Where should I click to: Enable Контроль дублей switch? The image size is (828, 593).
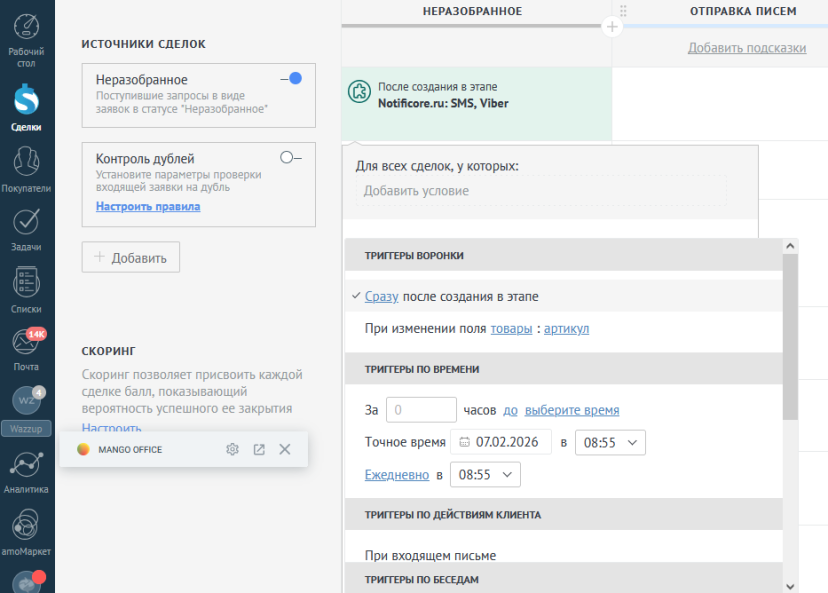coord(291,157)
